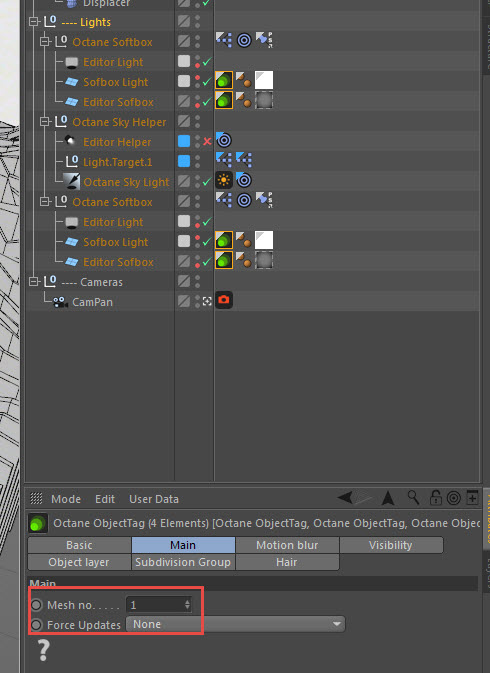This screenshot has height=673, width=490.
Task: Click the Mesh no. stepper arrows
Action: (187, 605)
